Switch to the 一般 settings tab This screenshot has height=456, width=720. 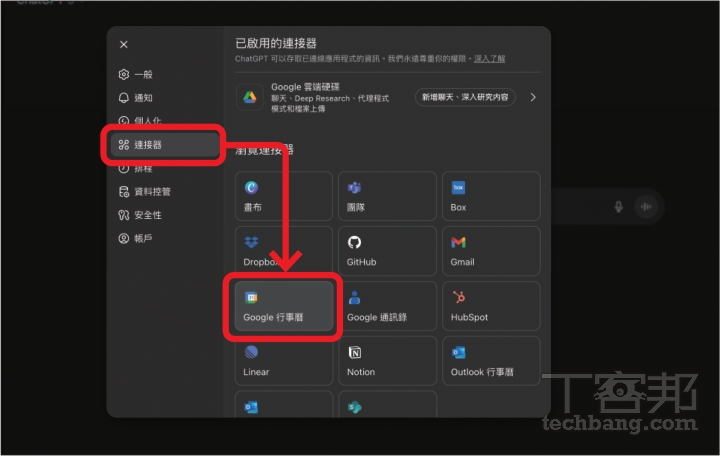(x=164, y=74)
